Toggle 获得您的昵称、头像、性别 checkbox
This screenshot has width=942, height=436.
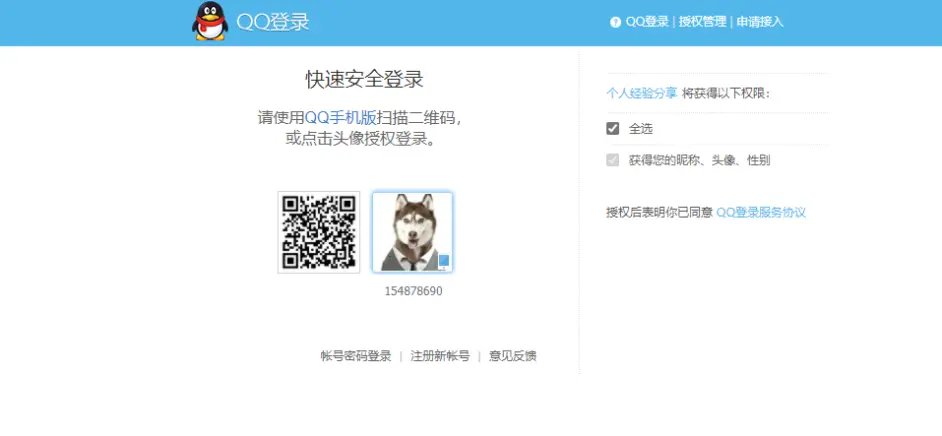(x=612, y=160)
